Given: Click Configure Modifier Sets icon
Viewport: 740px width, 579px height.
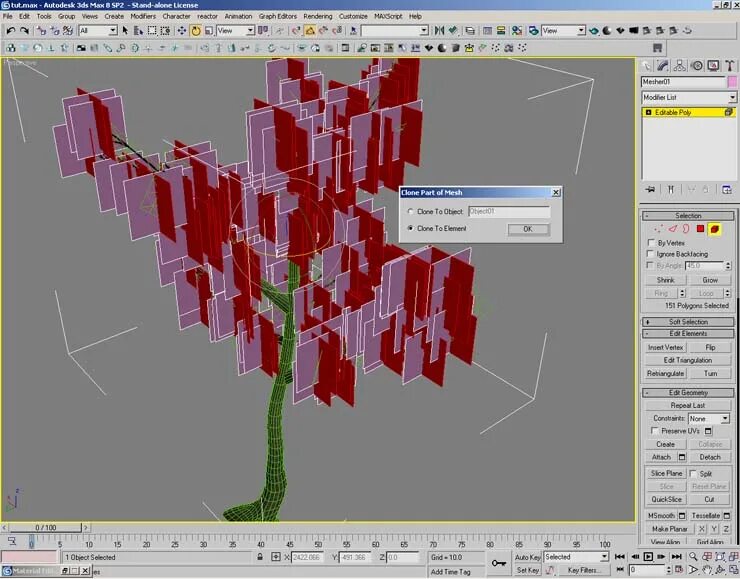Looking at the screenshot, I should (x=727, y=190).
